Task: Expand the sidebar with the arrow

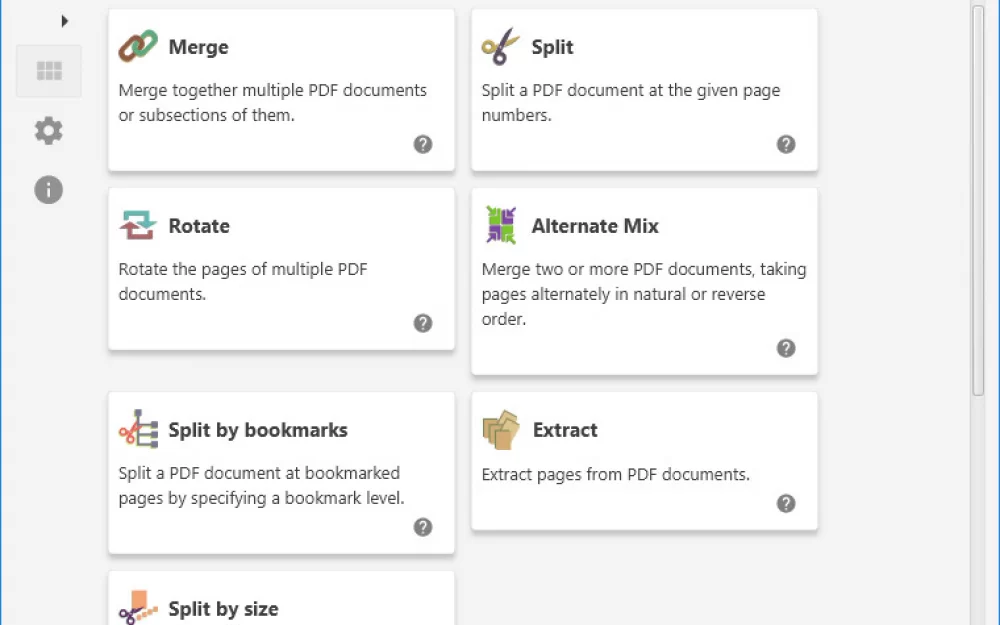Action: tap(64, 21)
